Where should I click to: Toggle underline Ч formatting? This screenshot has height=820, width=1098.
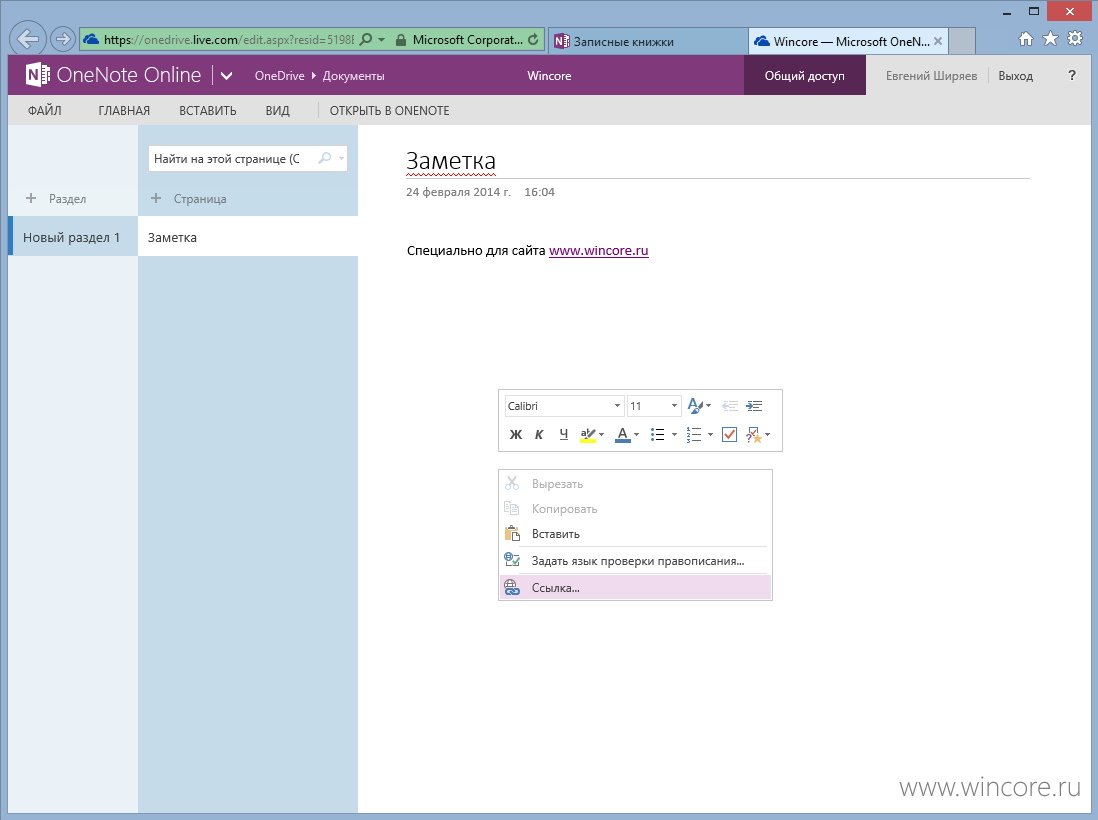pyautogui.click(x=563, y=435)
